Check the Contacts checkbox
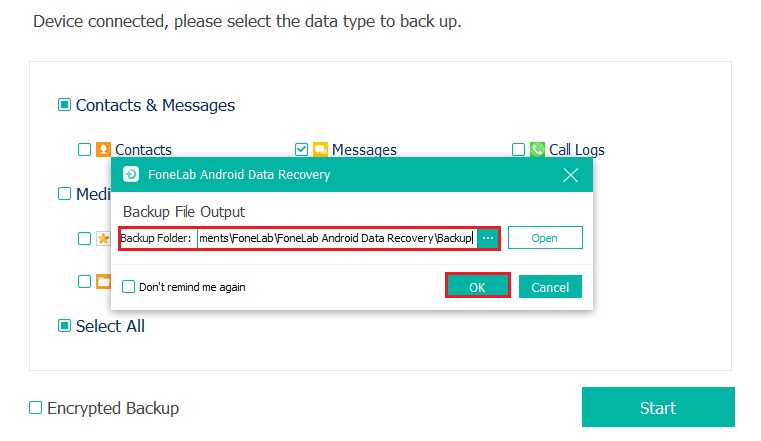Viewport: 761px width, 441px height. click(x=84, y=149)
